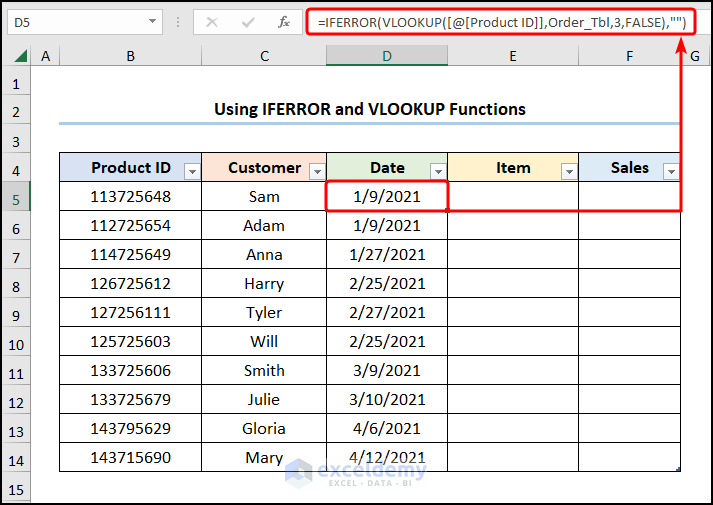This screenshot has height=505, width=713.
Task: Select row 5 header
Action: click(15, 198)
